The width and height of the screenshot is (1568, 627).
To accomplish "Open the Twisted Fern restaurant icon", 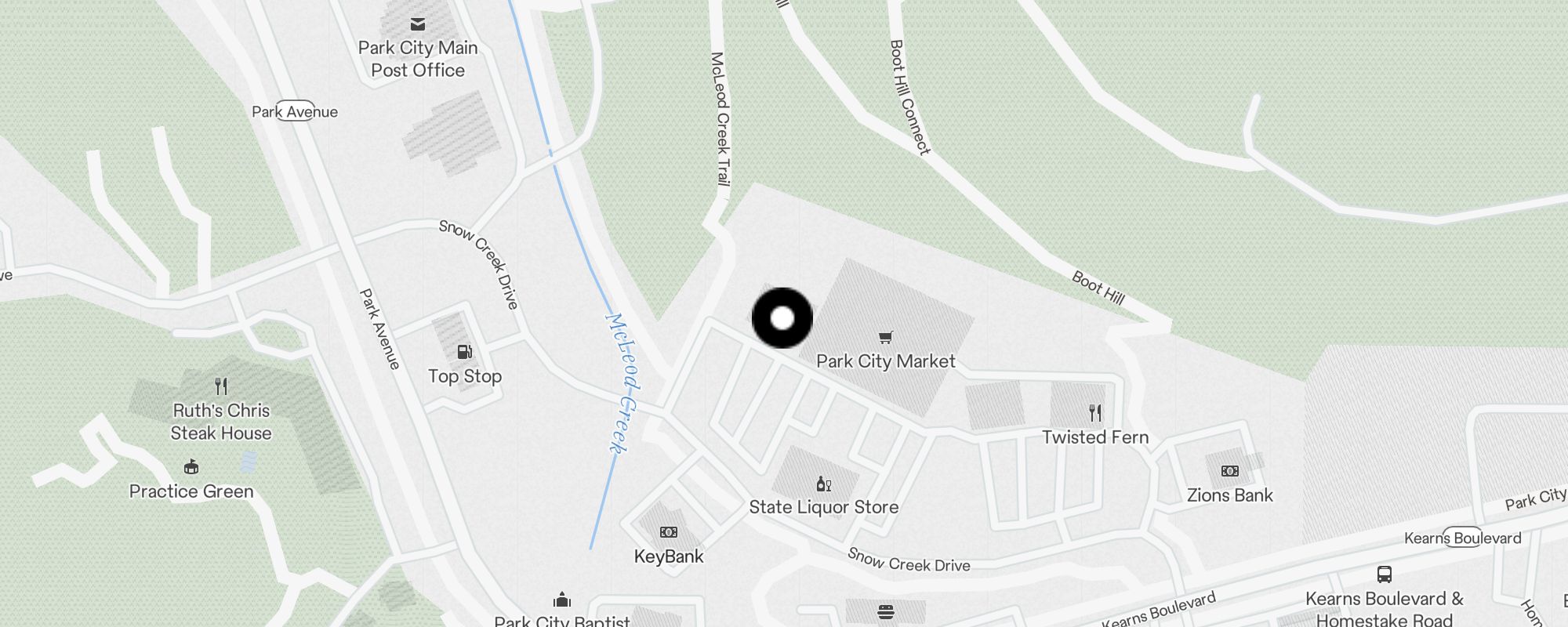I will point(1095,413).
